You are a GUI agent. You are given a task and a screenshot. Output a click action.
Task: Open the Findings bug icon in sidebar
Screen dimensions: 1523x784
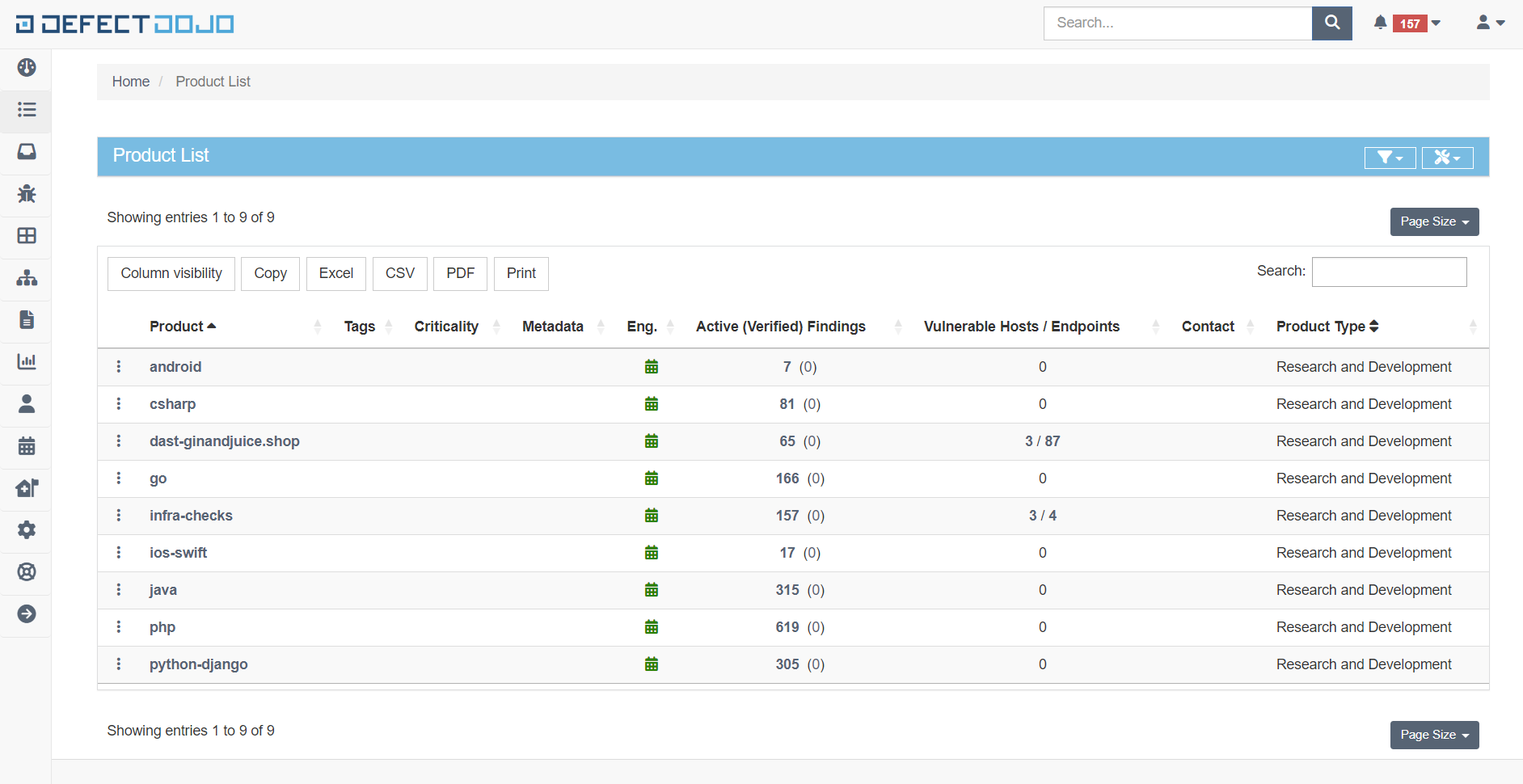point(27,194)
